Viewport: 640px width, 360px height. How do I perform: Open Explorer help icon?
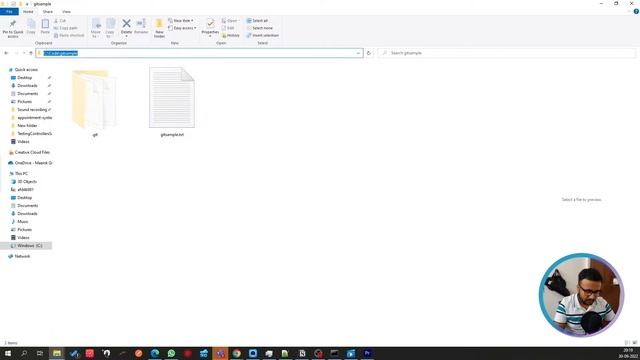pyautogui.click(x=636, y=11)
